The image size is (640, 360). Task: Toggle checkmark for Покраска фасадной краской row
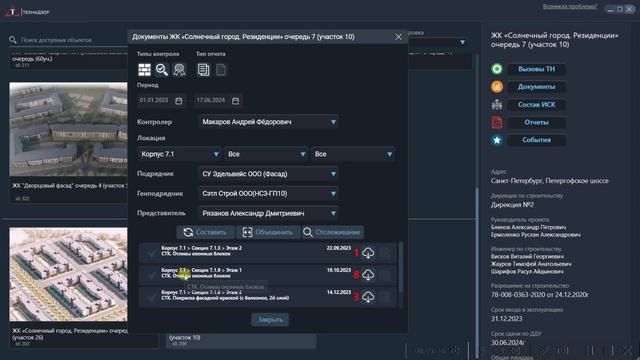click(151, 297)
